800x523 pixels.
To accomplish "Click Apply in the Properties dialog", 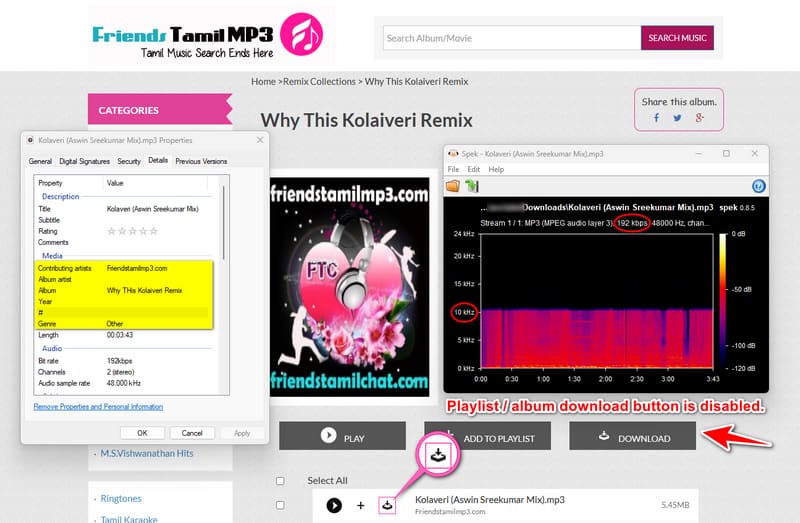I will pyautogui.click(x=242, y=433).
